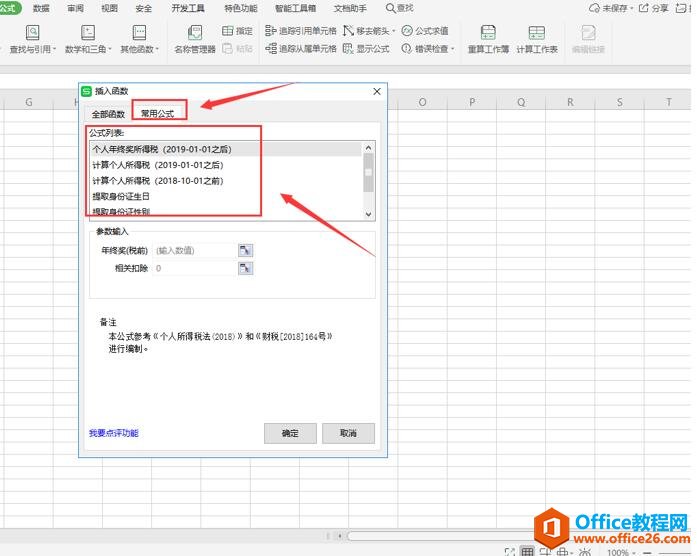This screenshot has width=697, height=556.
Task: Select 计算个人所得税 (2018-10-01之前) formula
Action: pos(226,180)
